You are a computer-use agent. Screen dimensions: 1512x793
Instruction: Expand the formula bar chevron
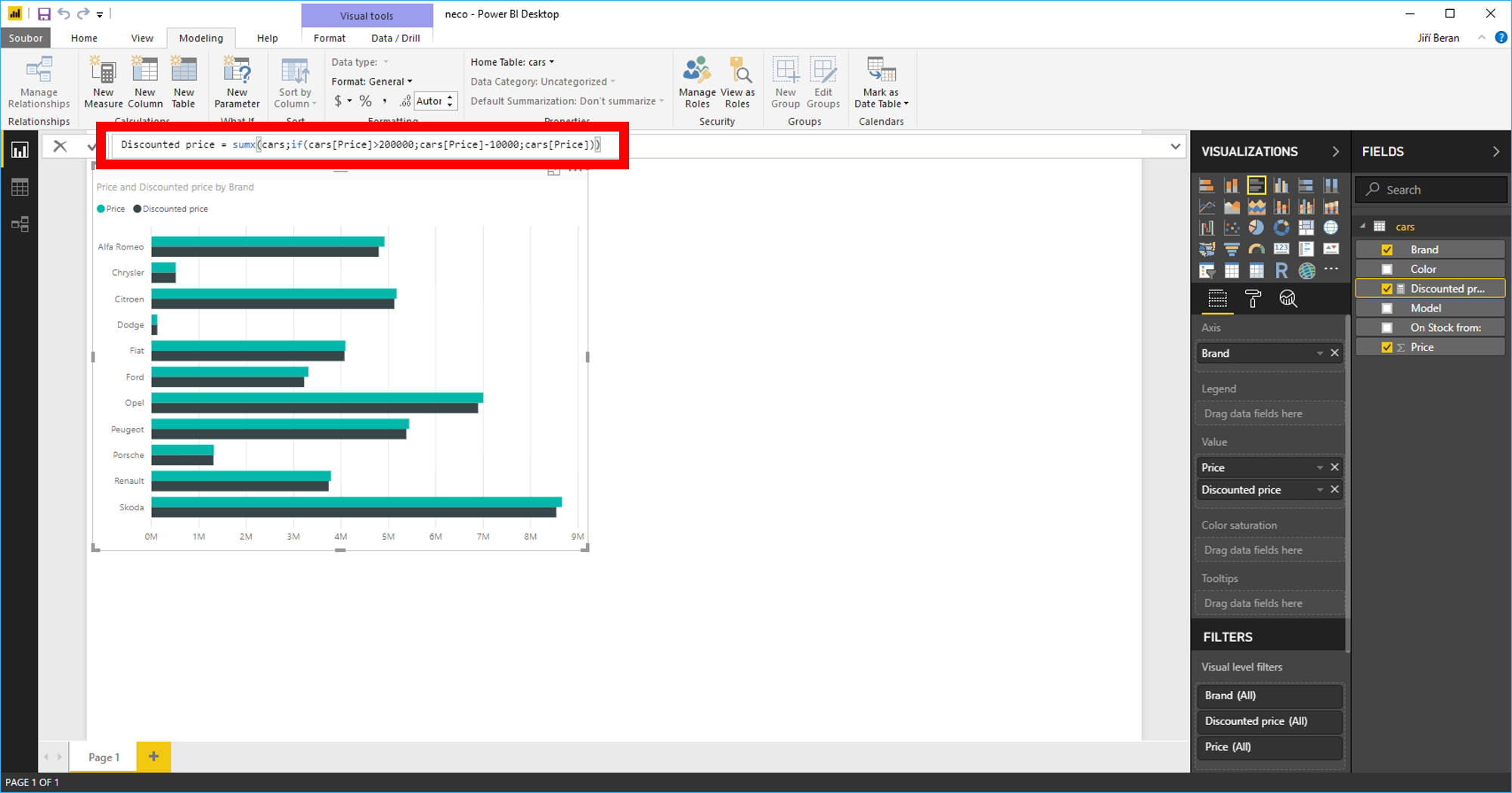click(1175, 146)
